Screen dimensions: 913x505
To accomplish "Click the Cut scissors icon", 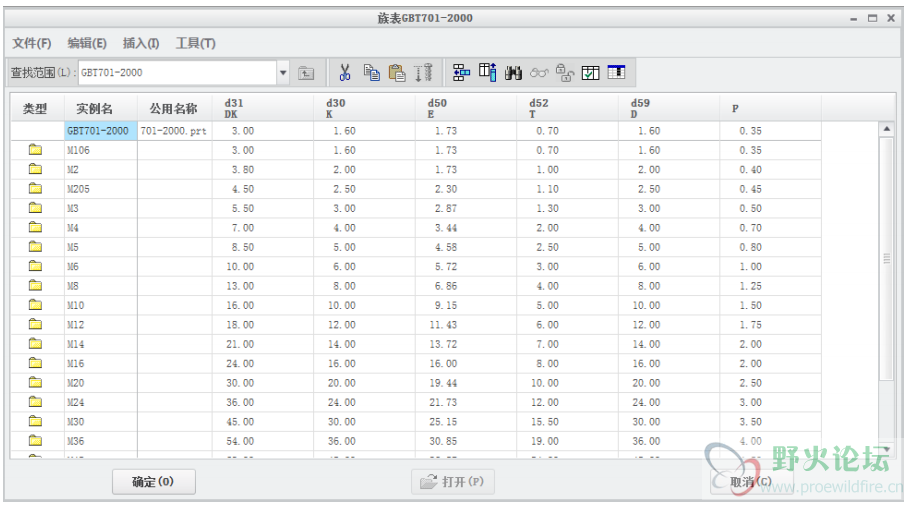I will coord(345,72).
